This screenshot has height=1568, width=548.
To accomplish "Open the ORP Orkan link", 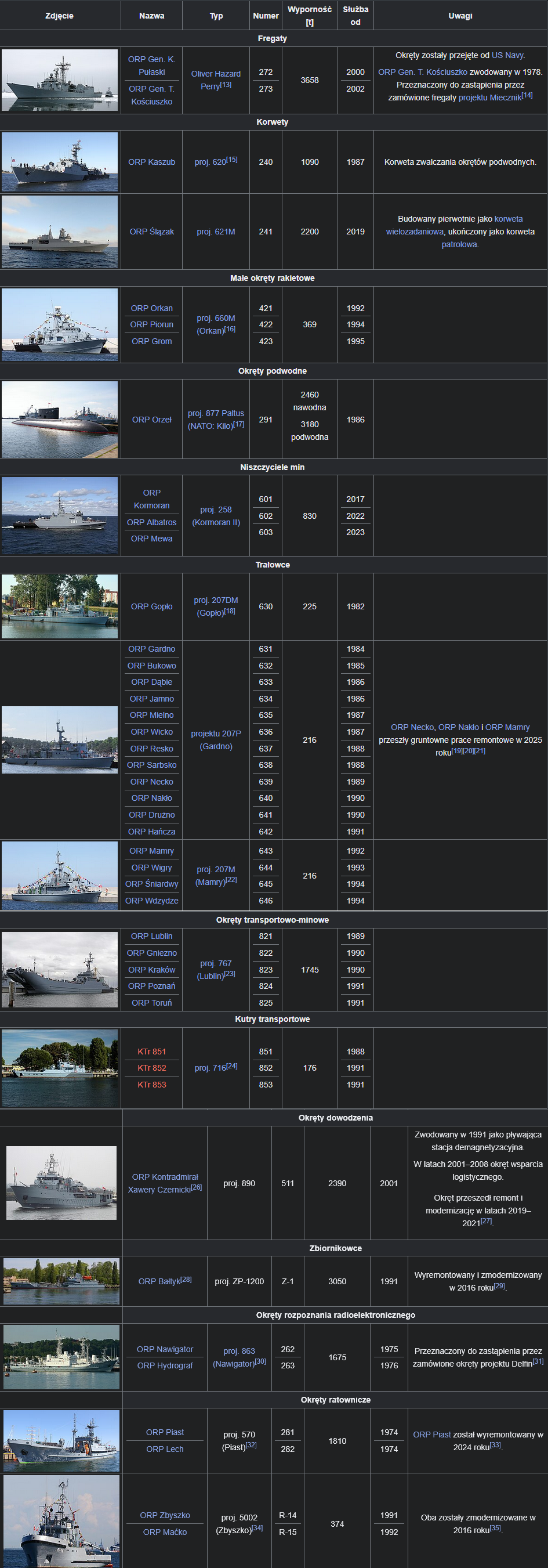I will (151, 308).
